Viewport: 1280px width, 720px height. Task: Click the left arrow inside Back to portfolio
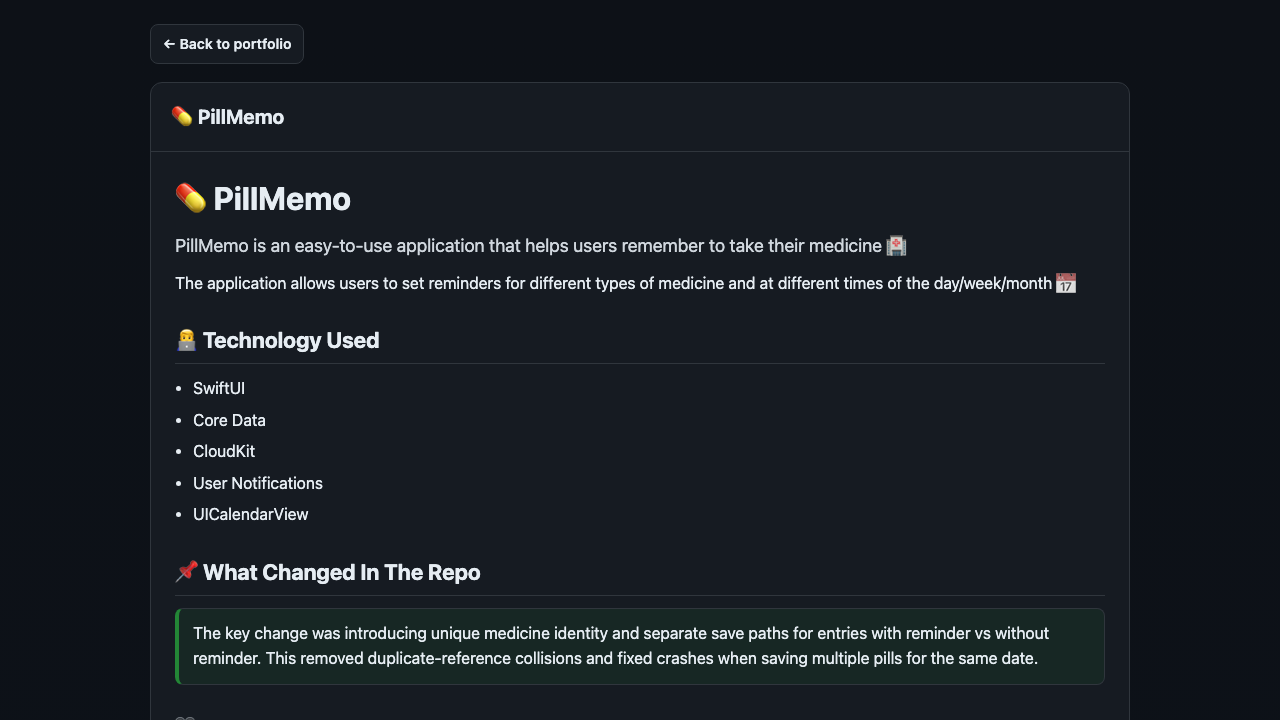click(x=169, y=44)
